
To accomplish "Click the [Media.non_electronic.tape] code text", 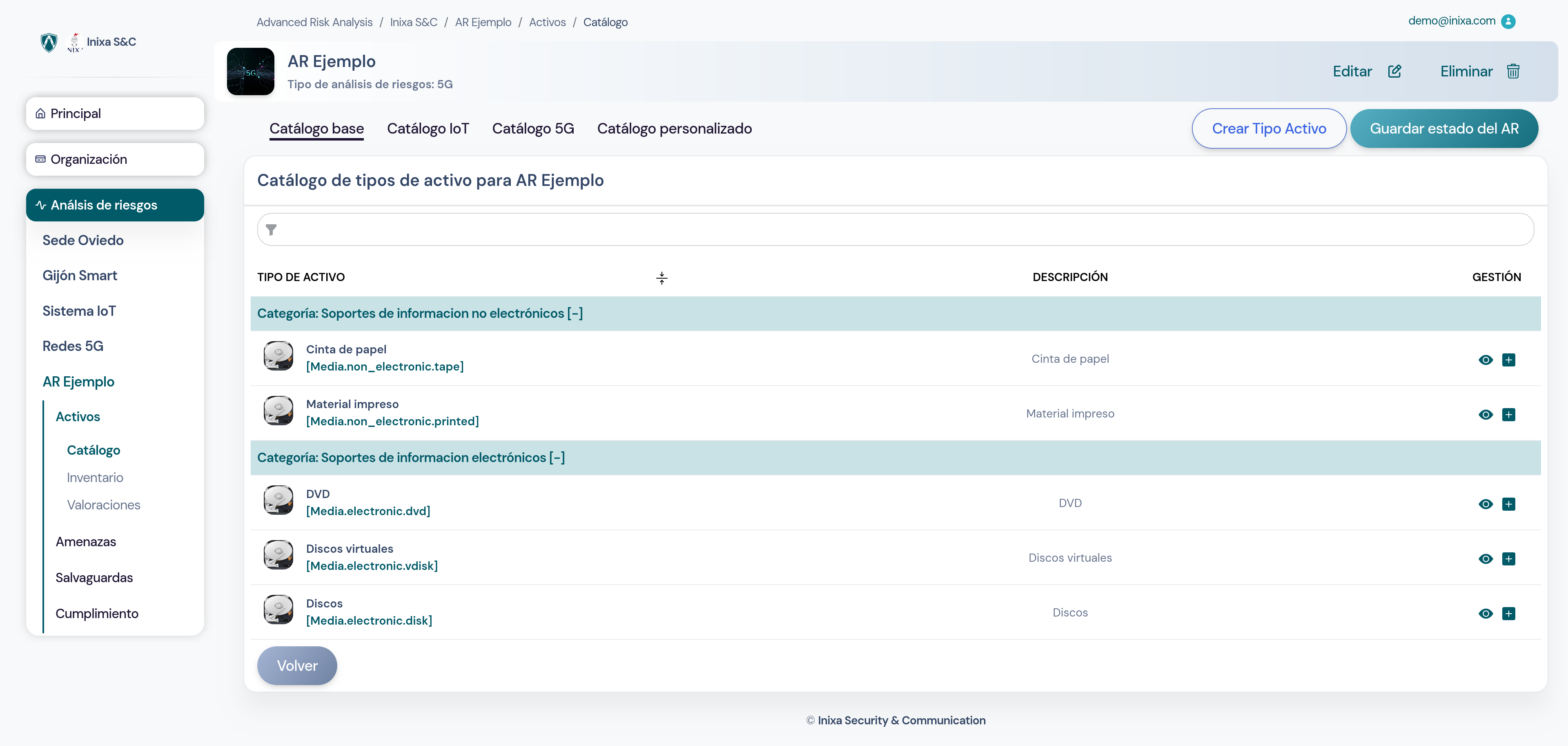I will pos(385,366).
